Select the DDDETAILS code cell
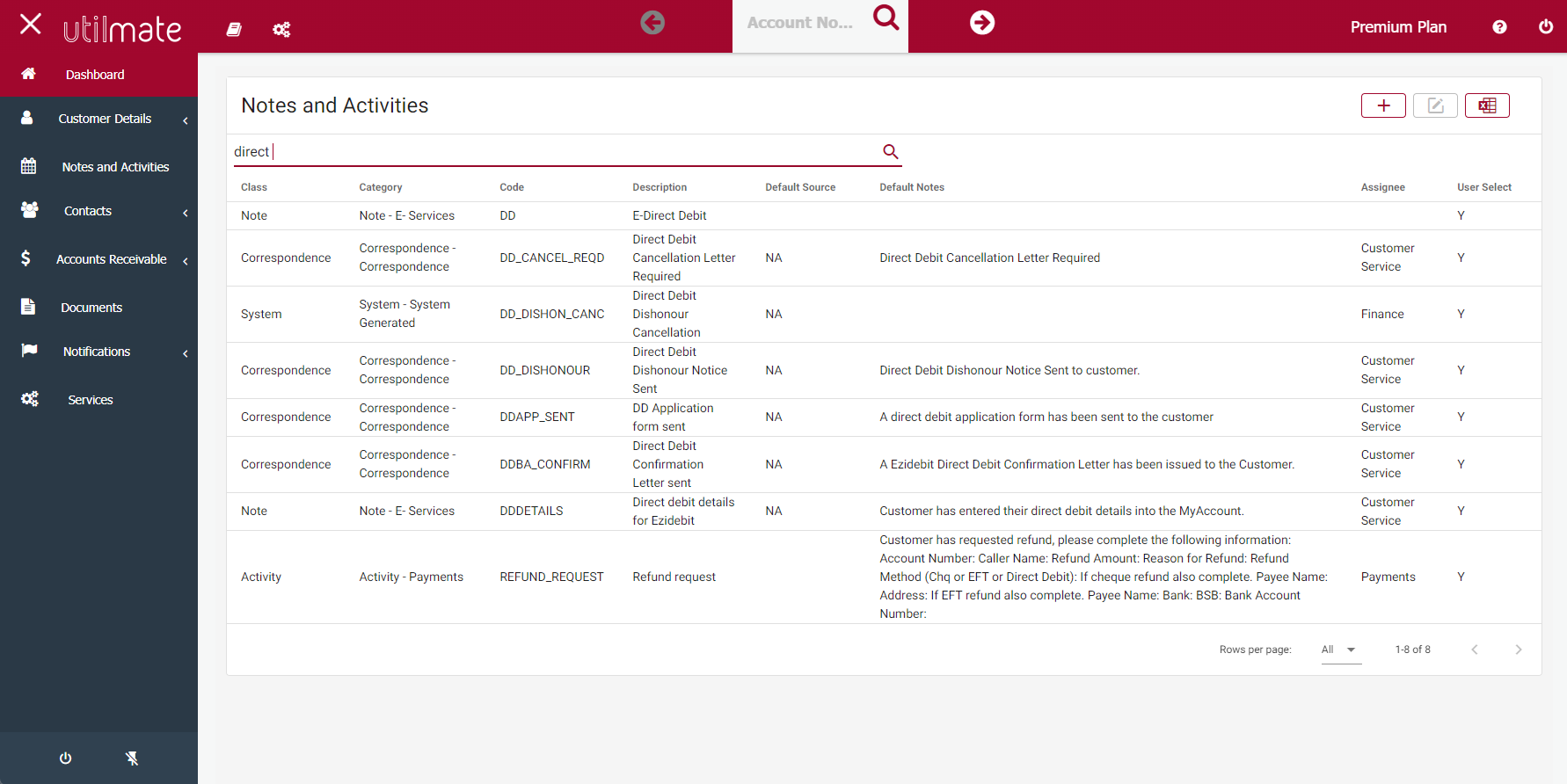Viewport: 1567px width, 784px height. point(531,511)
